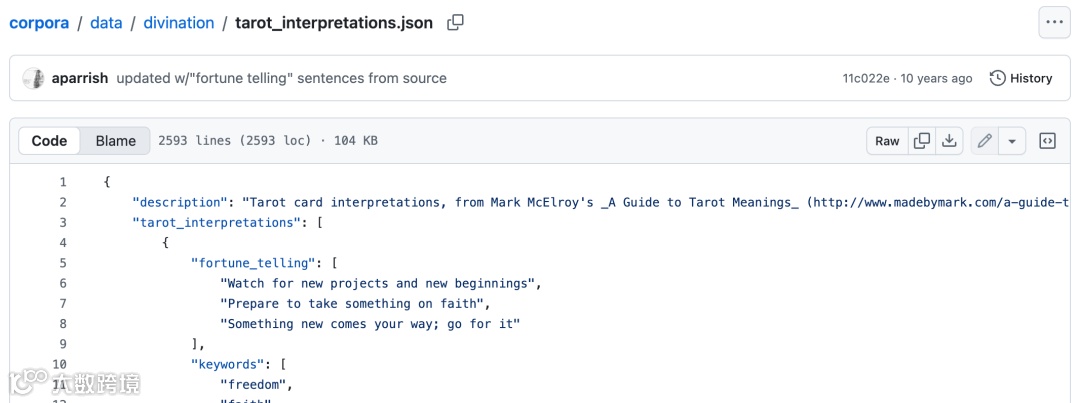Open commit 11c022e

(865, 78)
